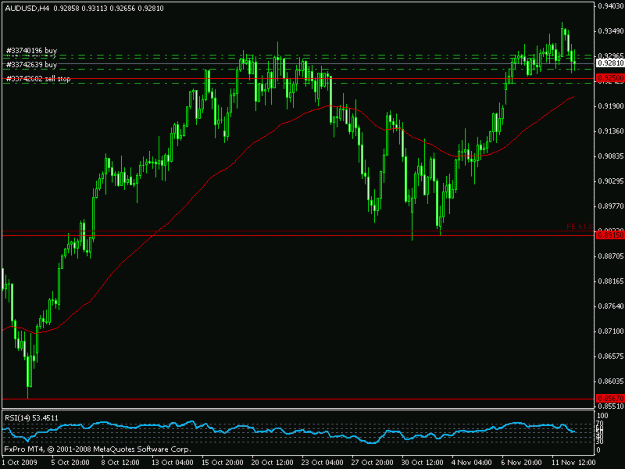Click the 0.89770 price axis value

611,206
